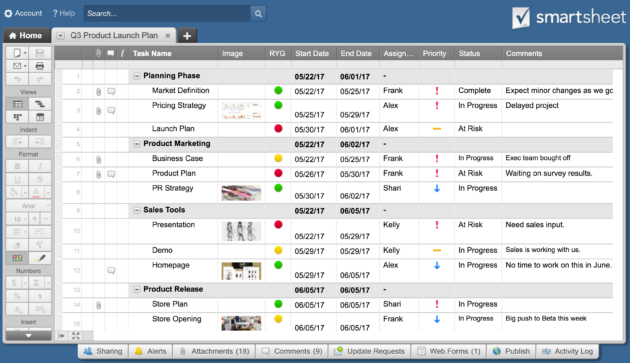The height and width of the screenshot is (363, 630).
Task: Click the Undo arrow
Action: point(17,79)
